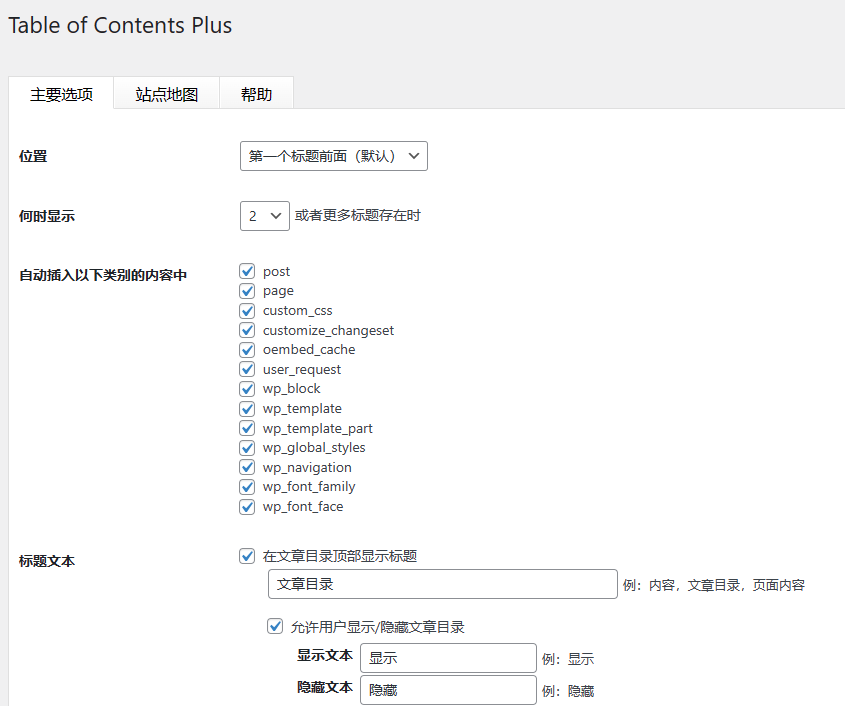Uncheck the wp_block checkbox
845x706 pixels.
247,389
